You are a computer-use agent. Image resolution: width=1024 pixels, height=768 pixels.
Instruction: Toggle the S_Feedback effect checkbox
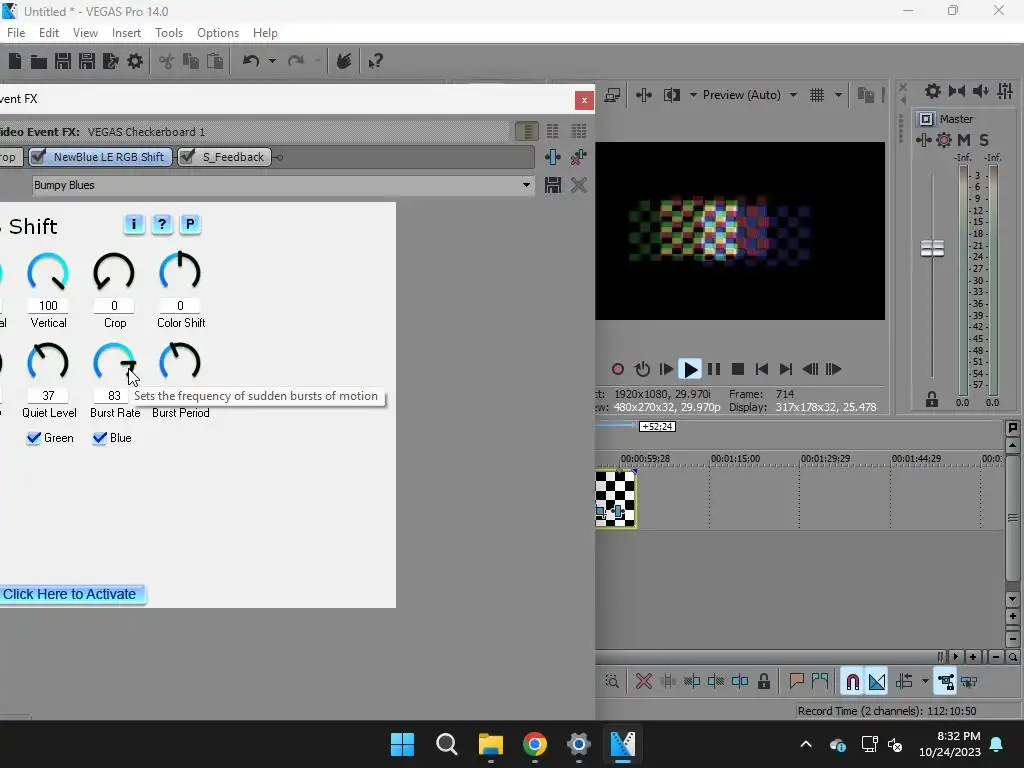point(187,156)
